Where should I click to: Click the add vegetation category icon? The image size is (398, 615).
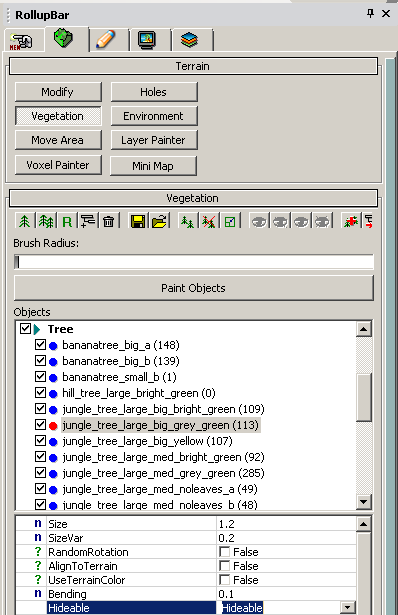88,222
